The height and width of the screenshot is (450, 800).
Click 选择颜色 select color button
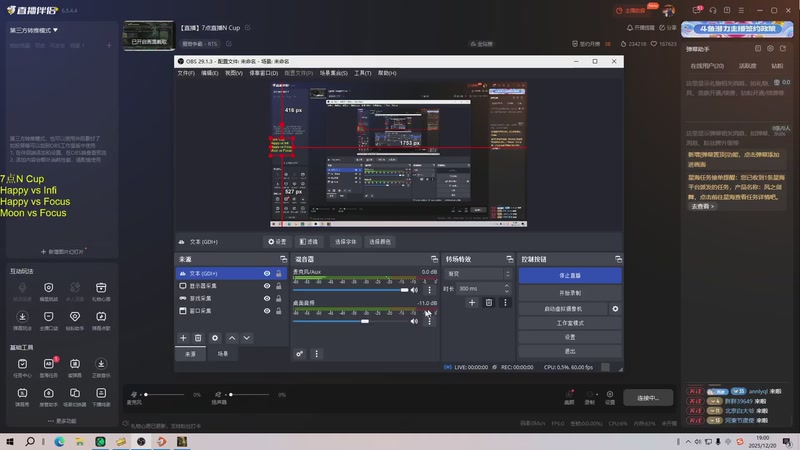tap(380, 242)
